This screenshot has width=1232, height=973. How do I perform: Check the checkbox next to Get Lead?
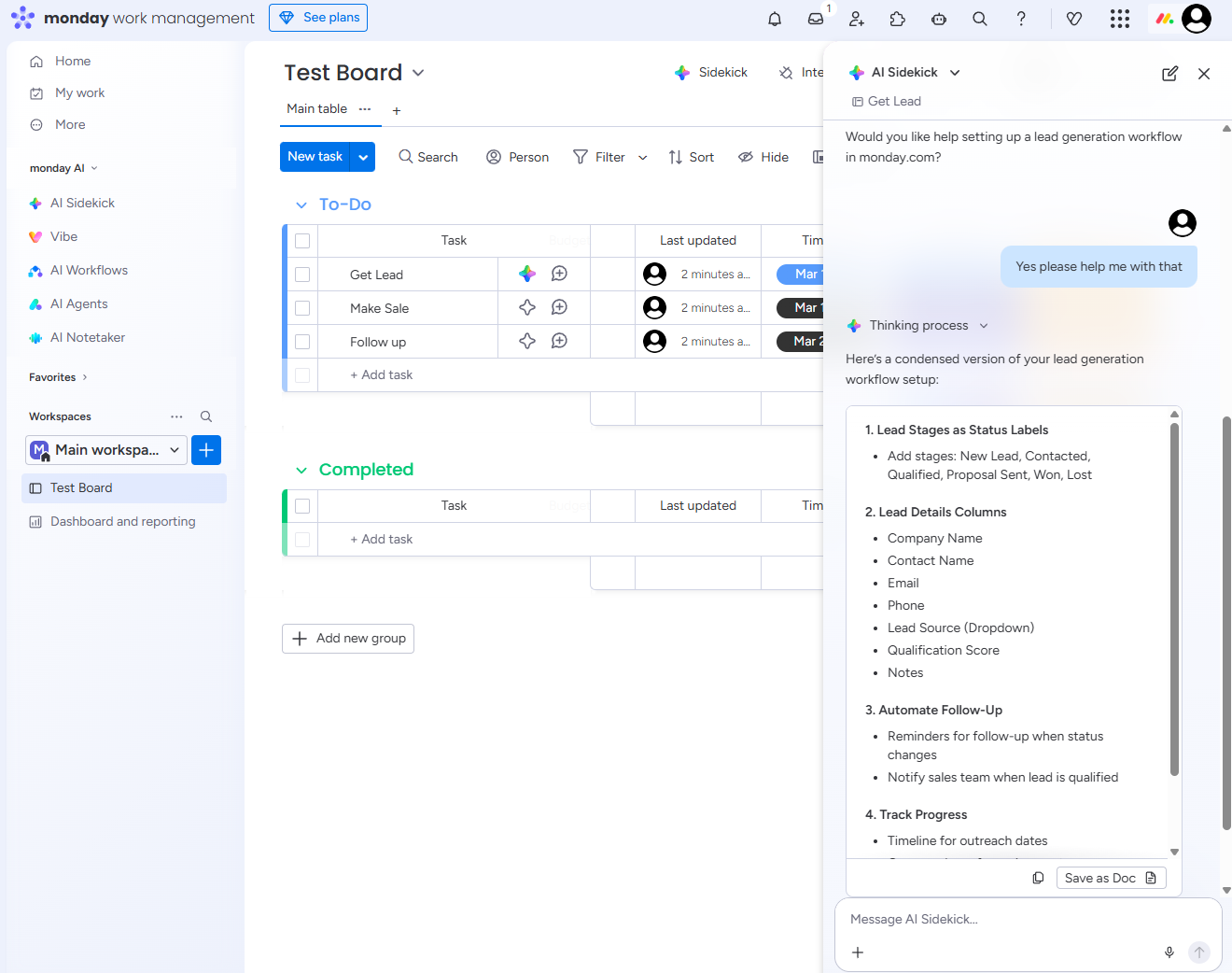(x=301, y=273)
